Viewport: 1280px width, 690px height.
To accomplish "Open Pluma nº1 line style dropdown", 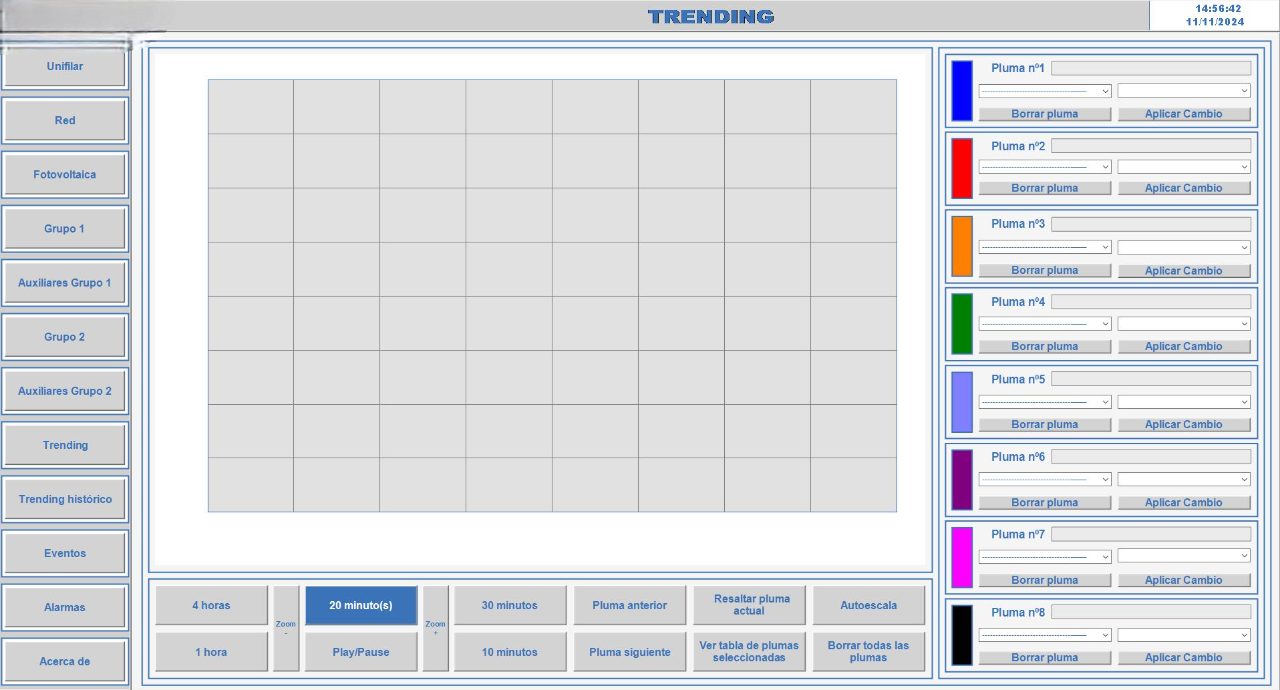I will [1044, 91].
